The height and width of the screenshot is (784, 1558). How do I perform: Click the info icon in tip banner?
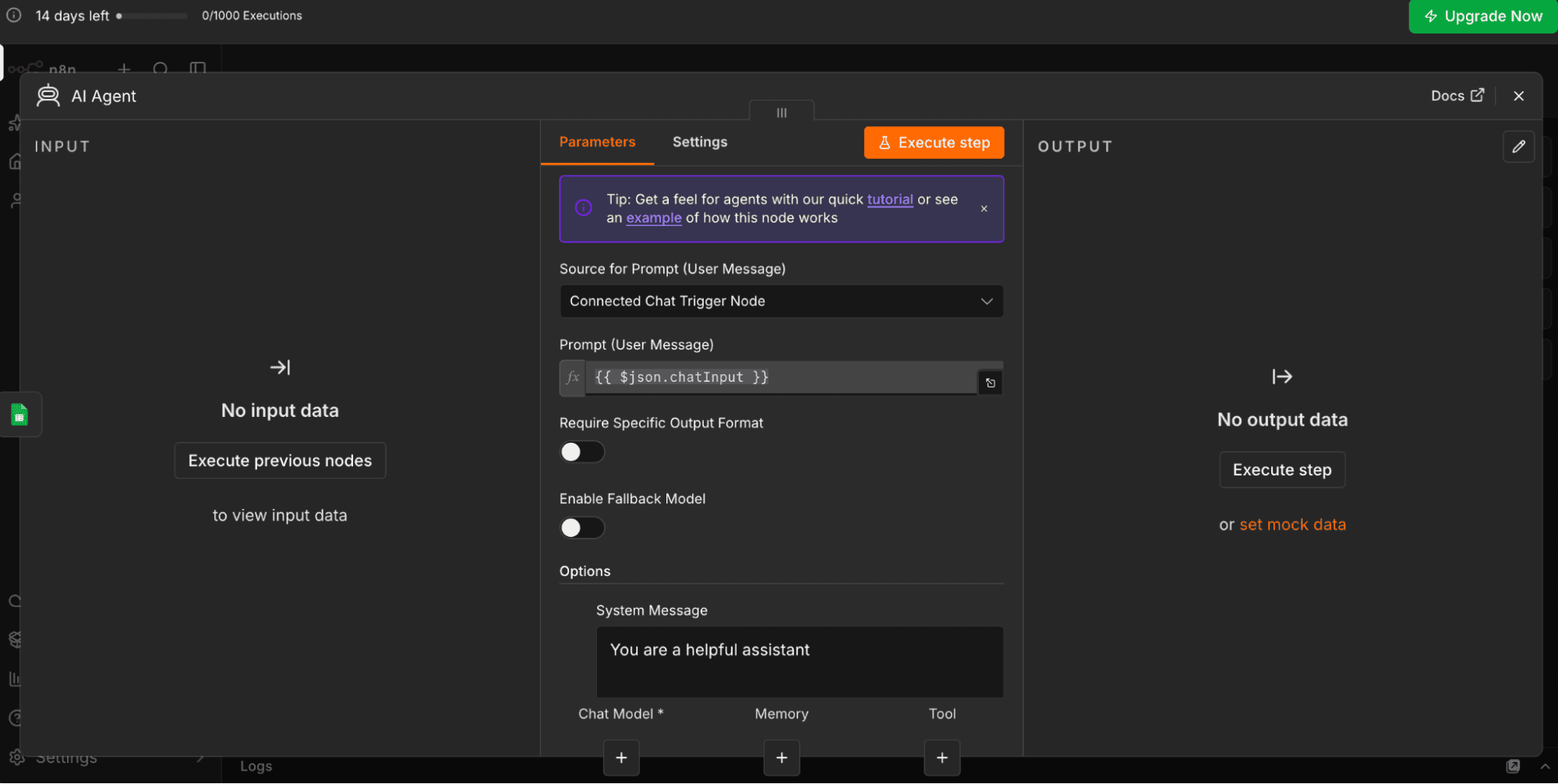[583, 208]
